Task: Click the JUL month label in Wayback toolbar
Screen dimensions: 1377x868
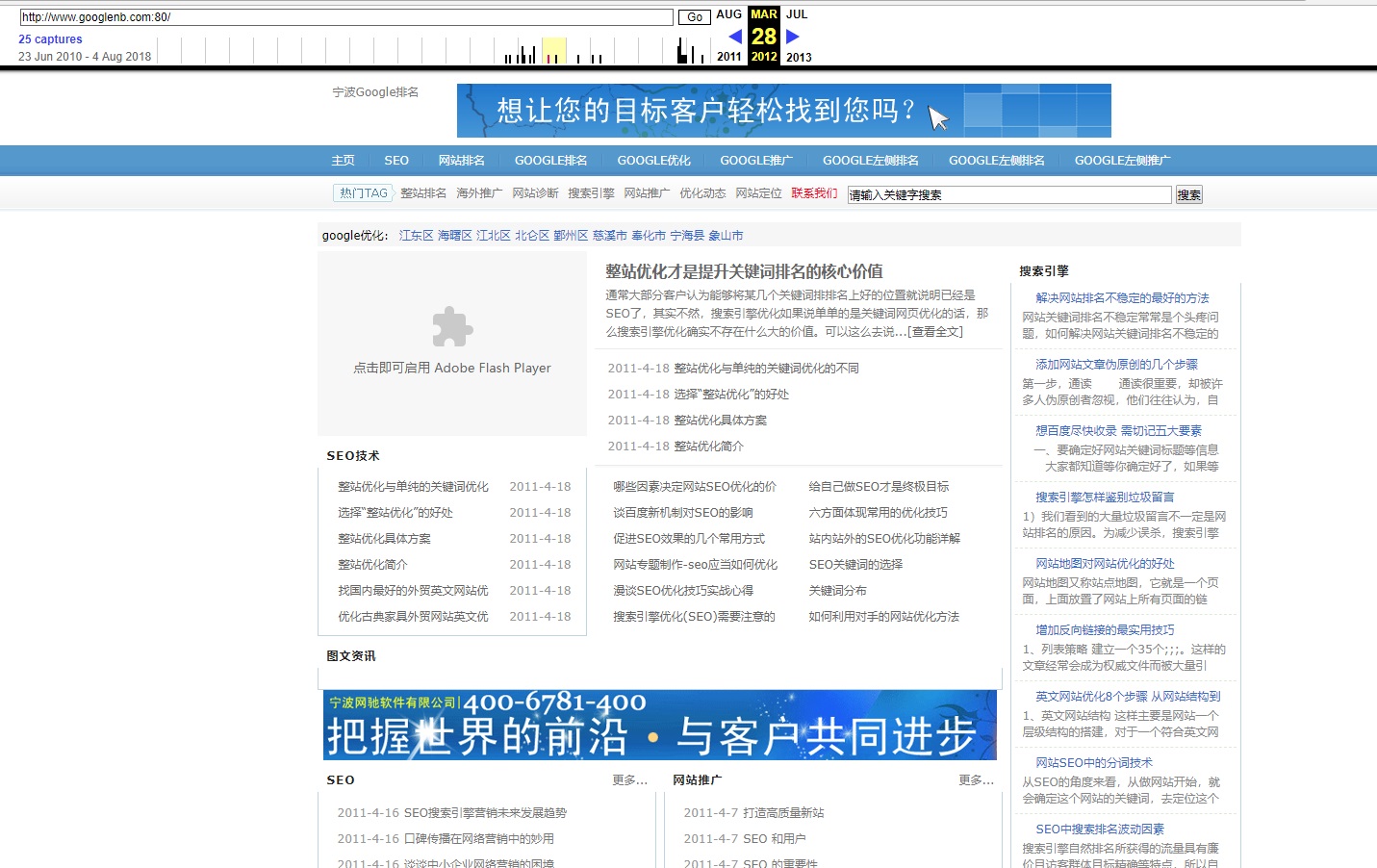Action: [797, 13]
